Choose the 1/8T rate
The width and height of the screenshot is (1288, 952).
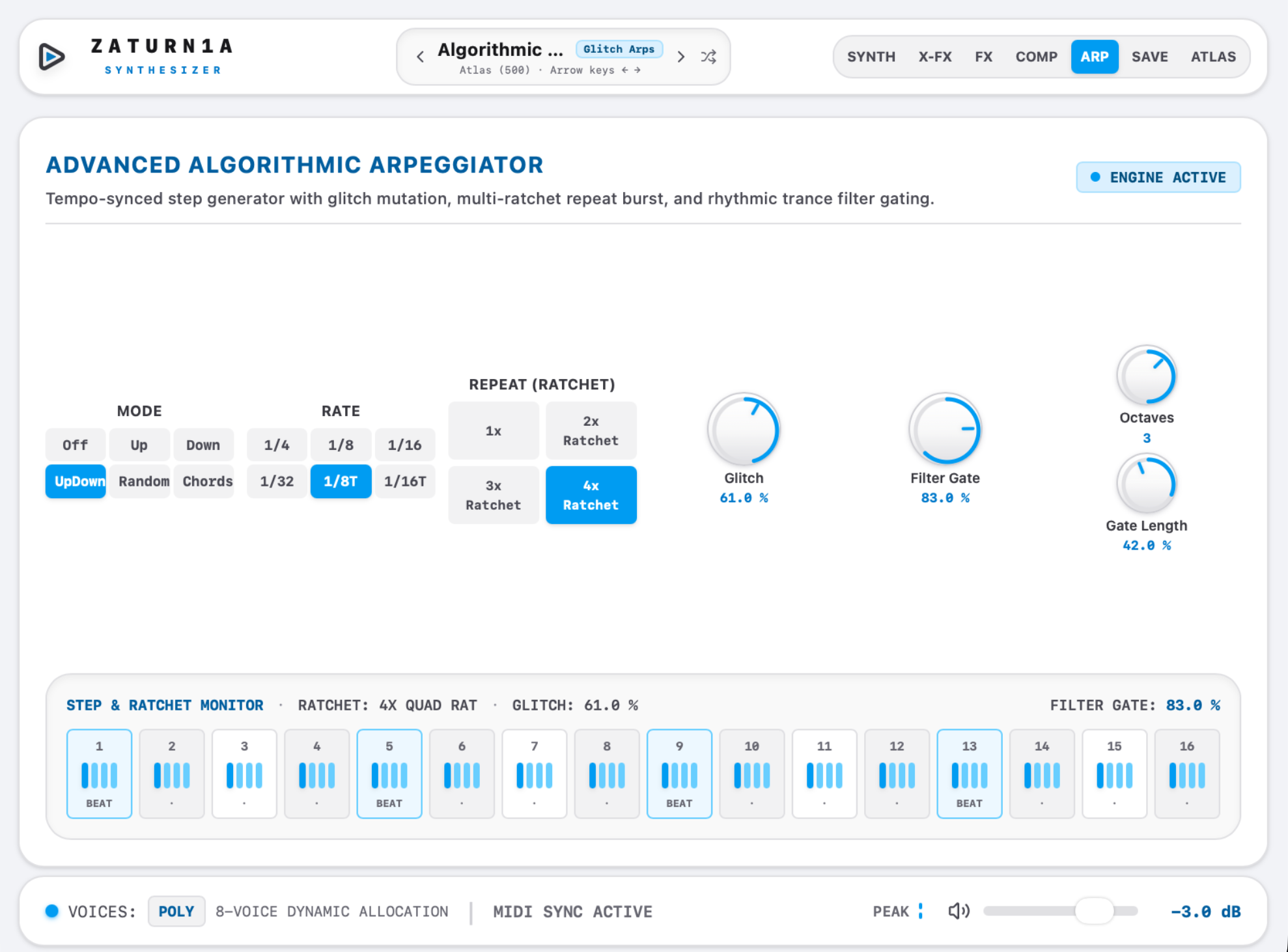[341, 481]
